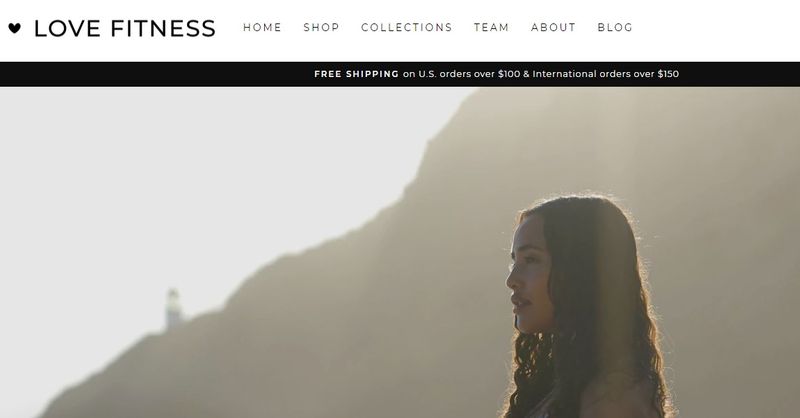
Task: Open the ABOUT page link
Action: point(553,28)
